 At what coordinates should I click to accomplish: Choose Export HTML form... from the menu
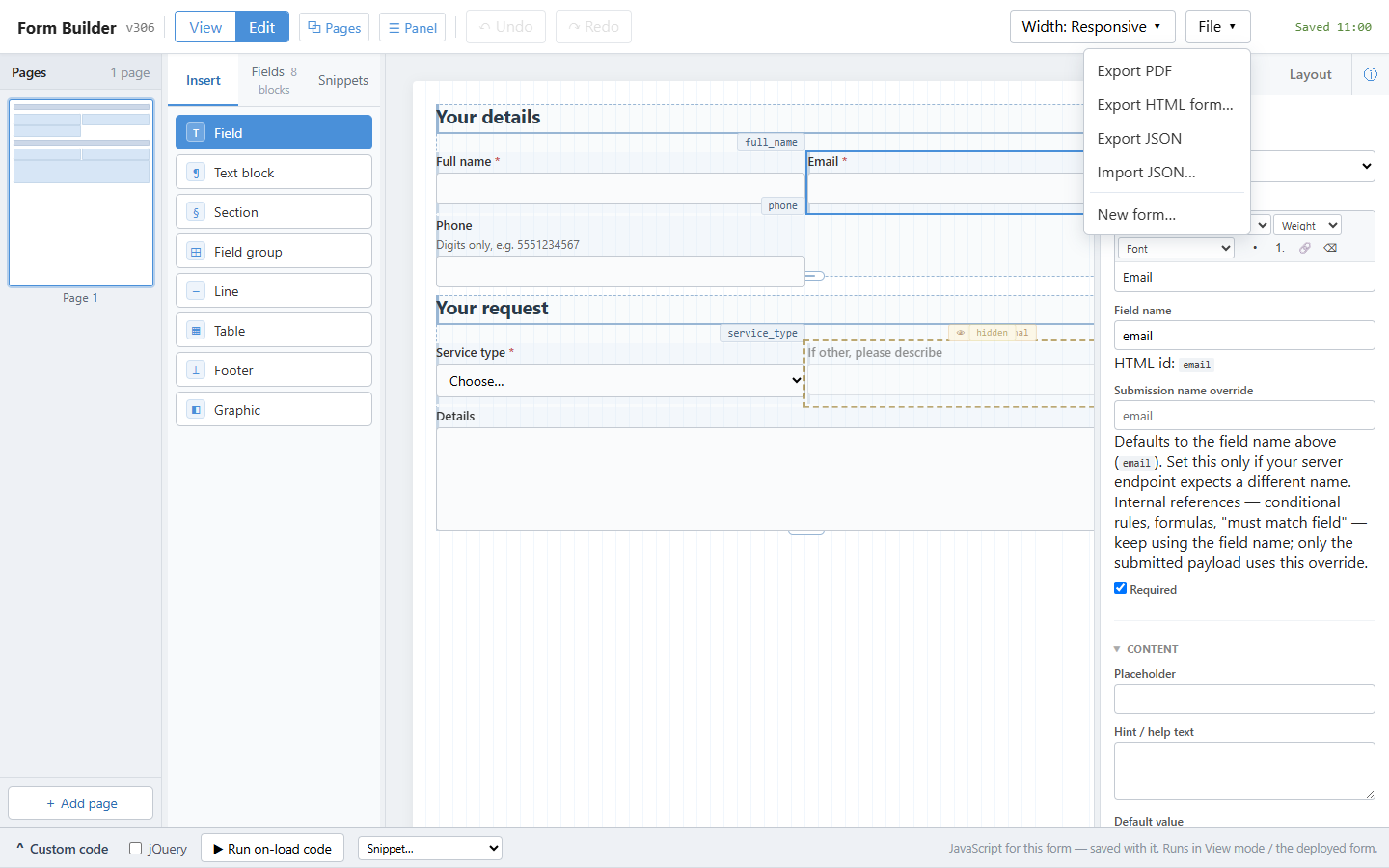1167,105
